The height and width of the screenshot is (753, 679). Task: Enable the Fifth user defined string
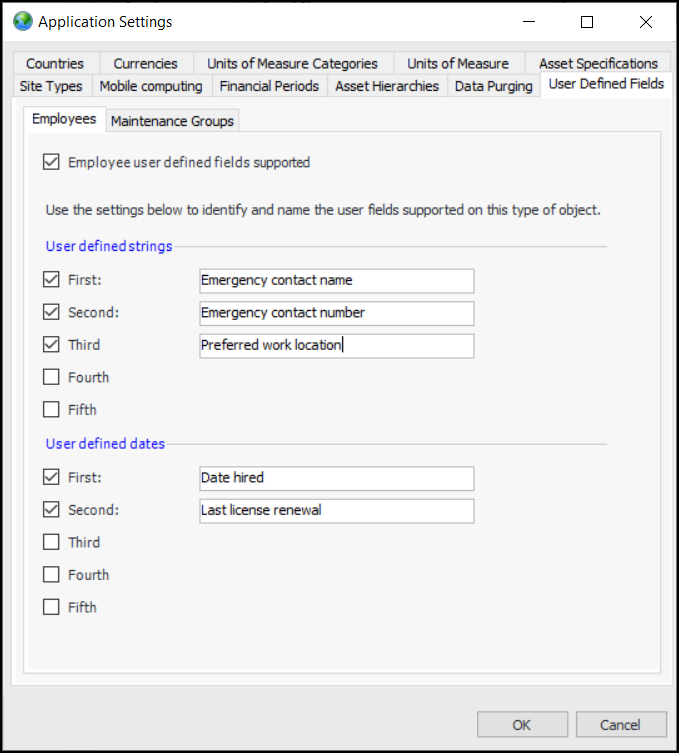coord(52,409)
